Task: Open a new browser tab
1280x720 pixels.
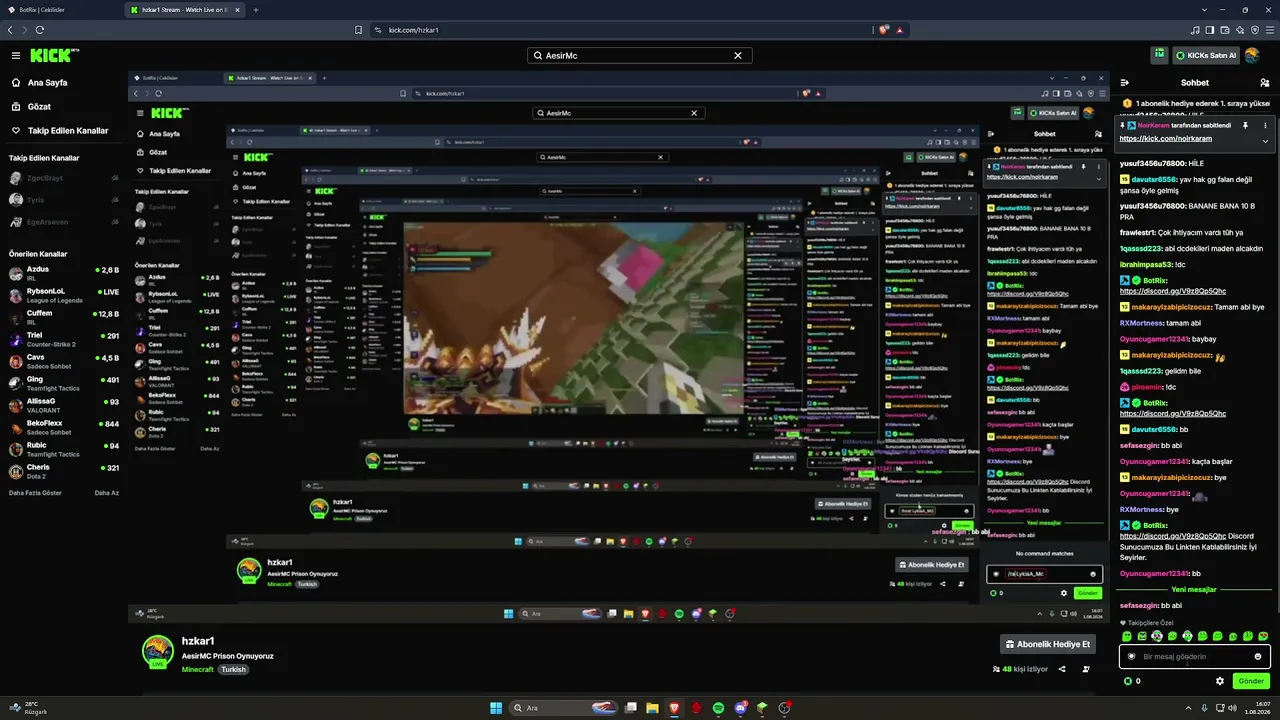Action: 255,10
